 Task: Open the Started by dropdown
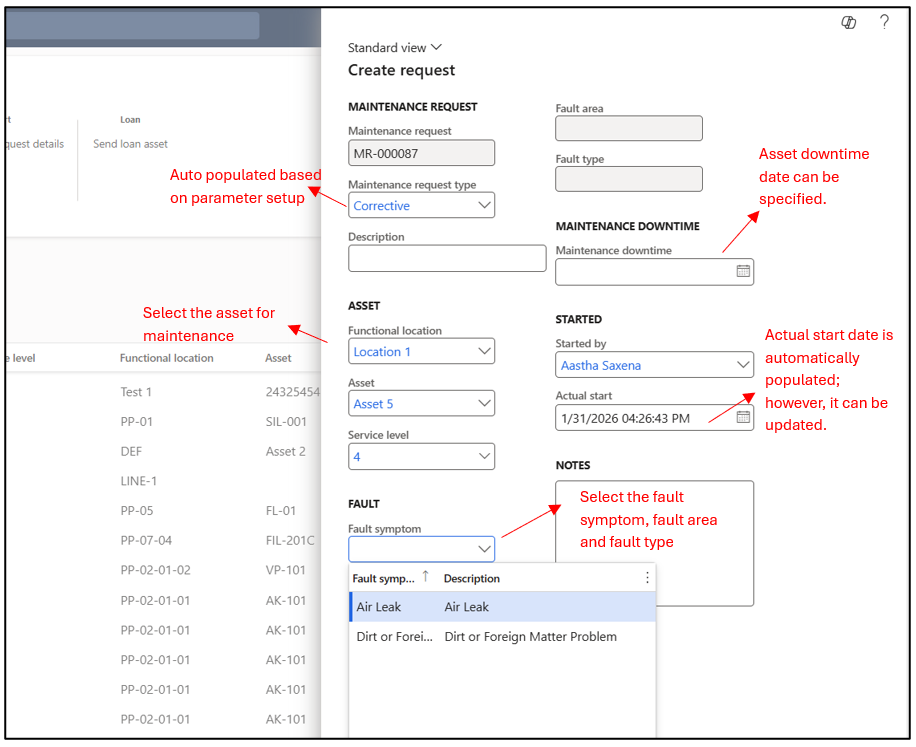[742, 365]
